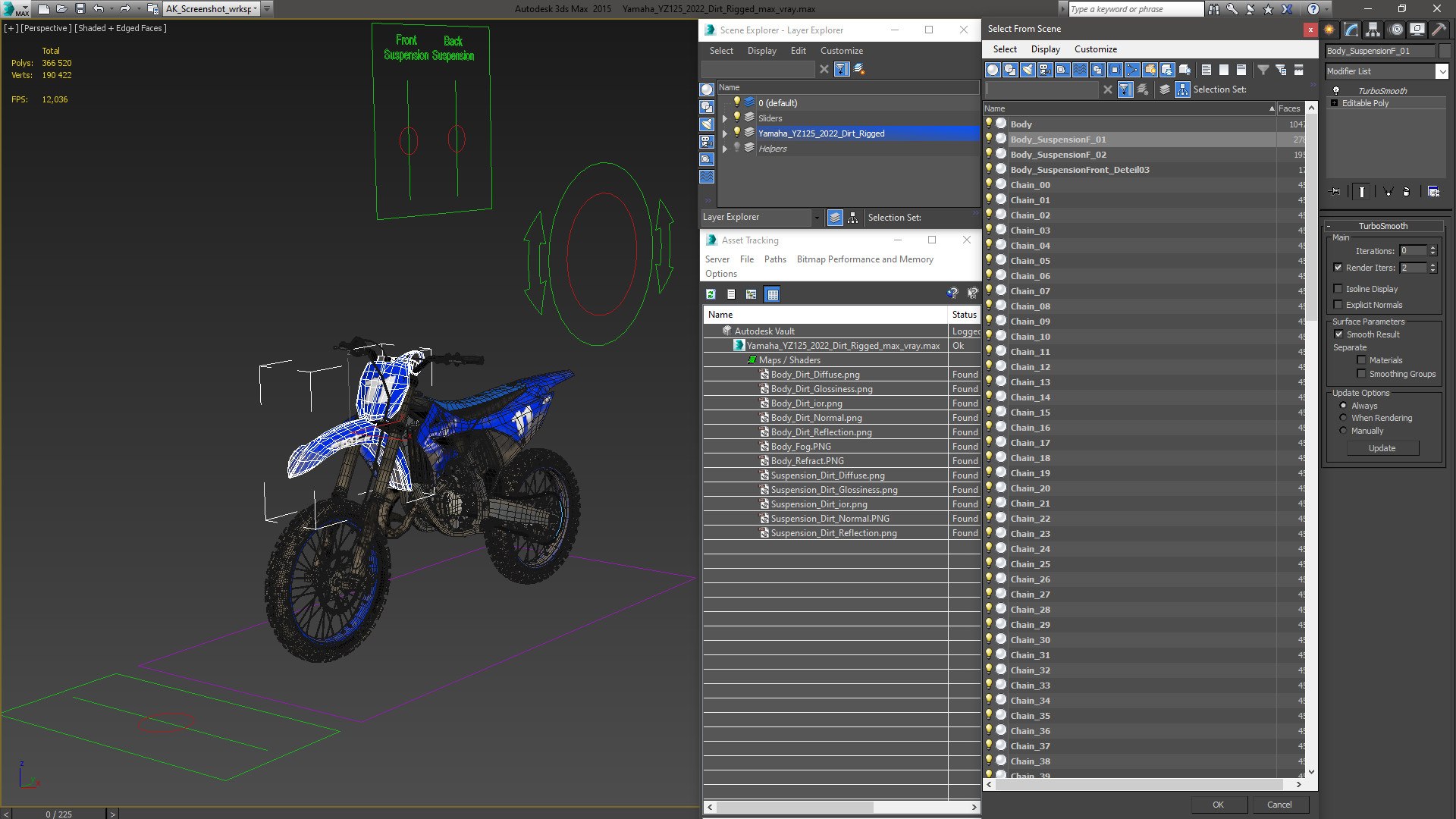The height and width of the screenshot is (819, 1456).
Task: Open the Undo history dropdown arrow
Action: 111,9
